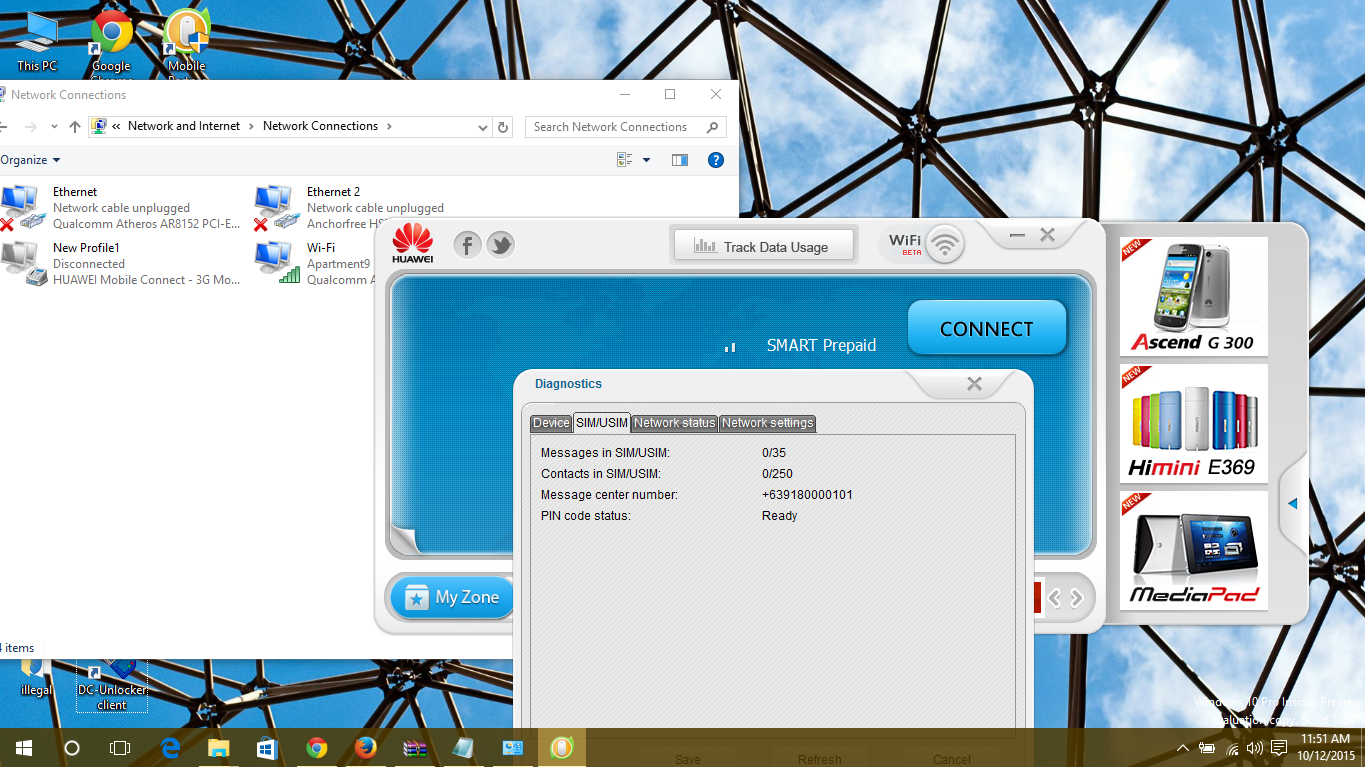Focus the Search Network Connections field
Viewport: 1365px width, 767px height.
tap(625, 127)
